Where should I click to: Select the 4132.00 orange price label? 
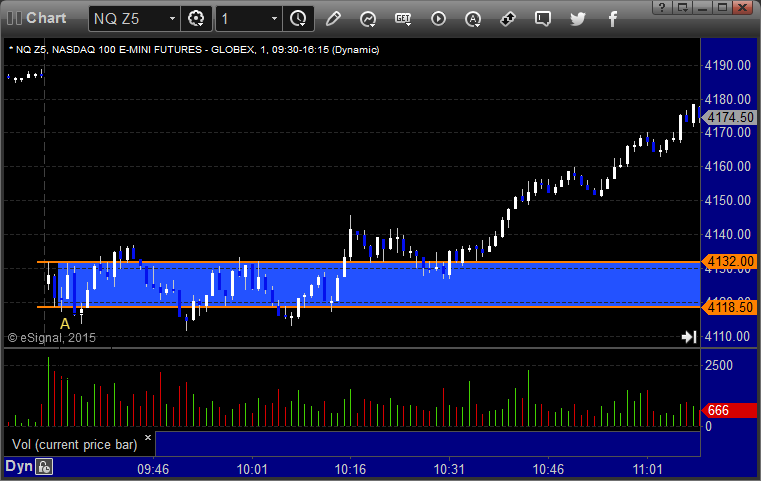pyautogui.click(x=729, y=262)
